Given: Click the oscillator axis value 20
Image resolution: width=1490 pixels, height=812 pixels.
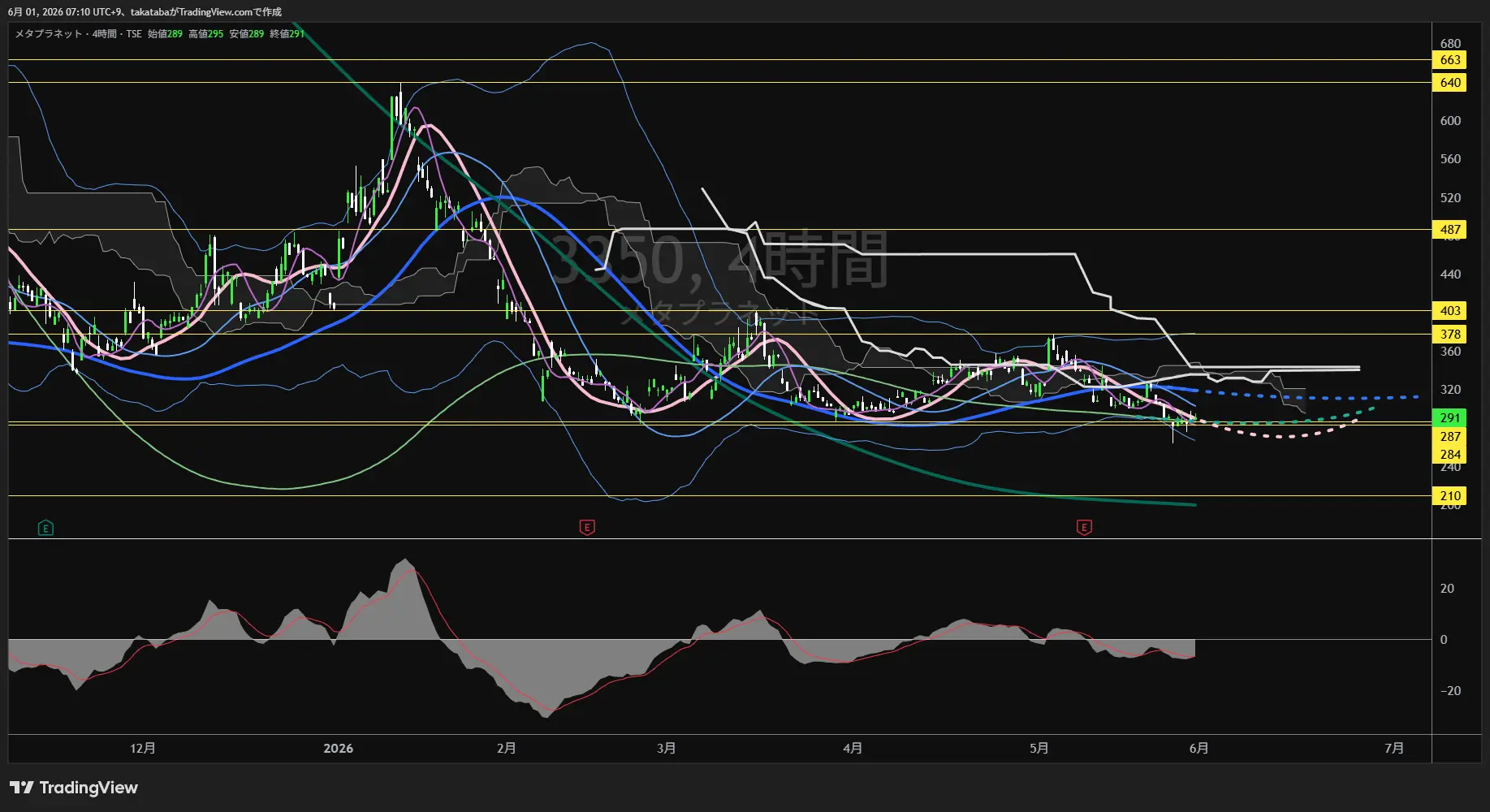Looking at the screenshot, I should coord(1447,589).
